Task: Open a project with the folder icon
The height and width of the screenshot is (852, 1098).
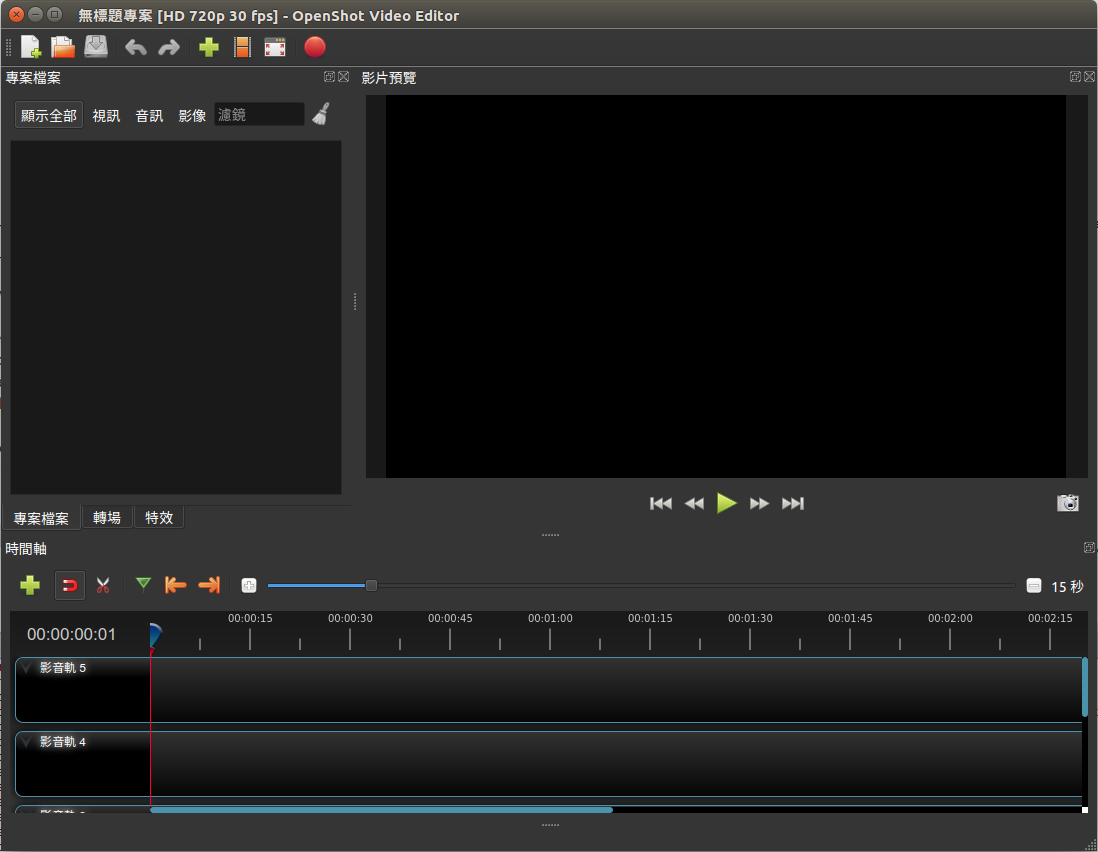Action: click(63, 47)
